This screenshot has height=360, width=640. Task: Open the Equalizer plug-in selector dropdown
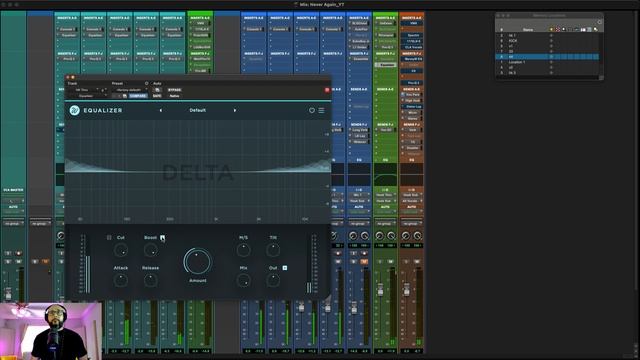tap(88, 96)
